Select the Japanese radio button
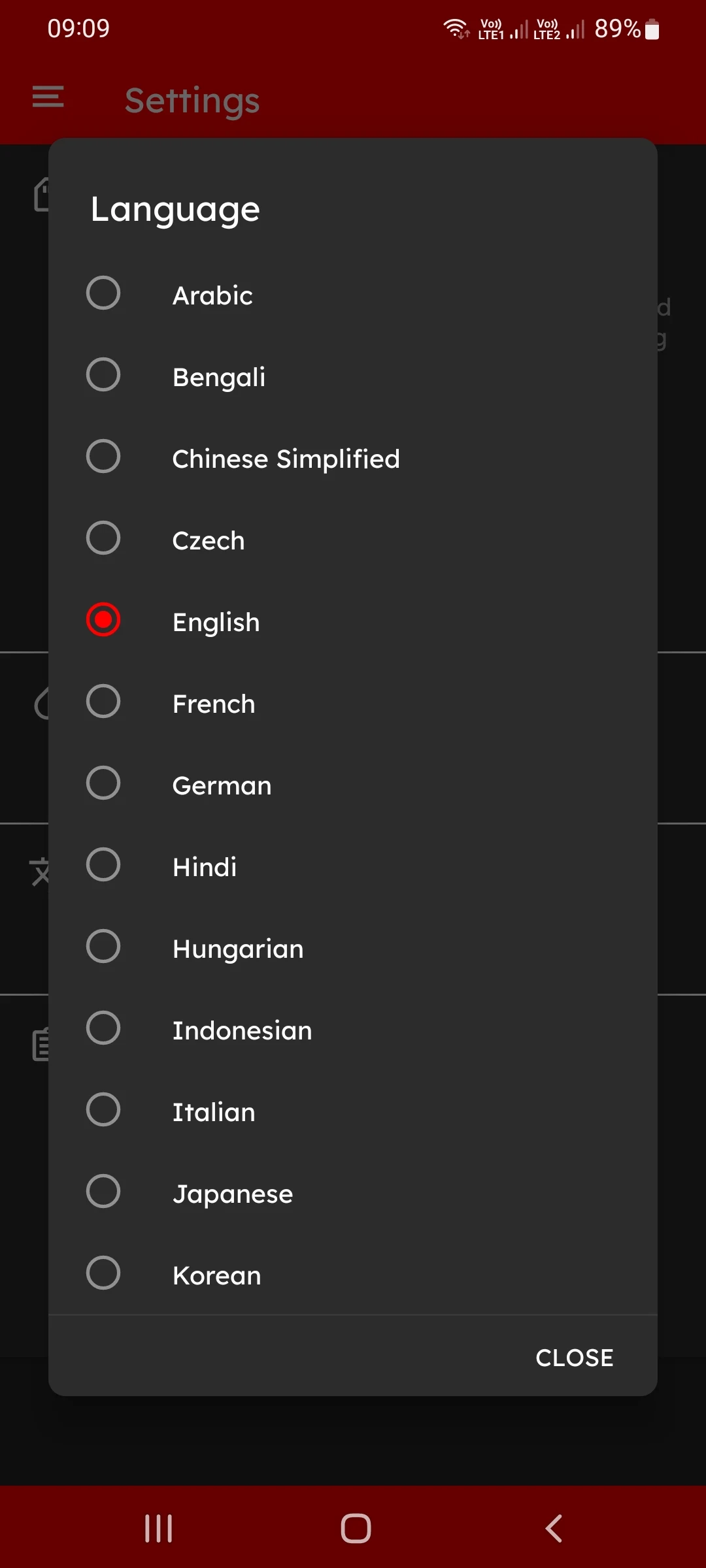 click(x=103, y=1191)
